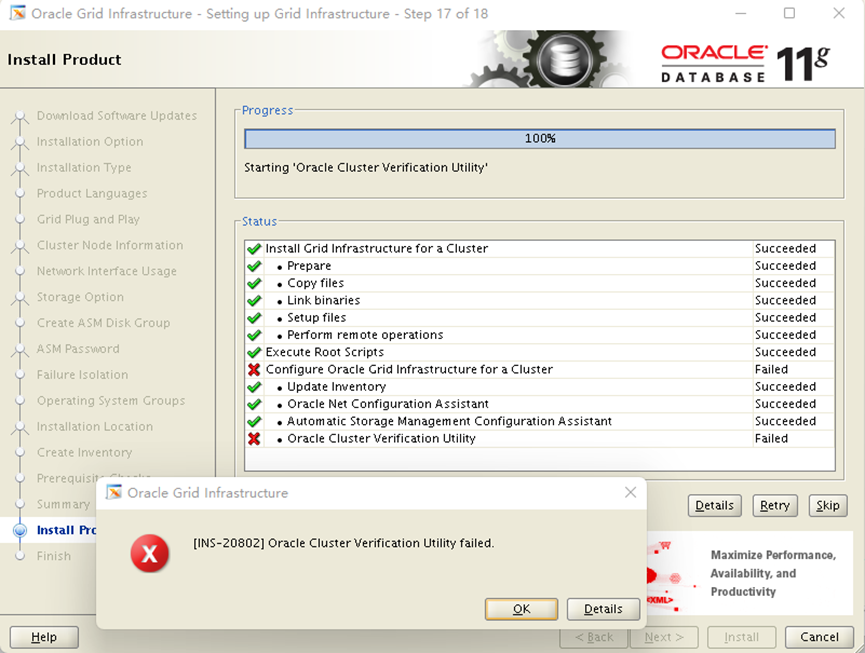
Task: Open the Network Interface Usage step
Action: click(106, 271)
